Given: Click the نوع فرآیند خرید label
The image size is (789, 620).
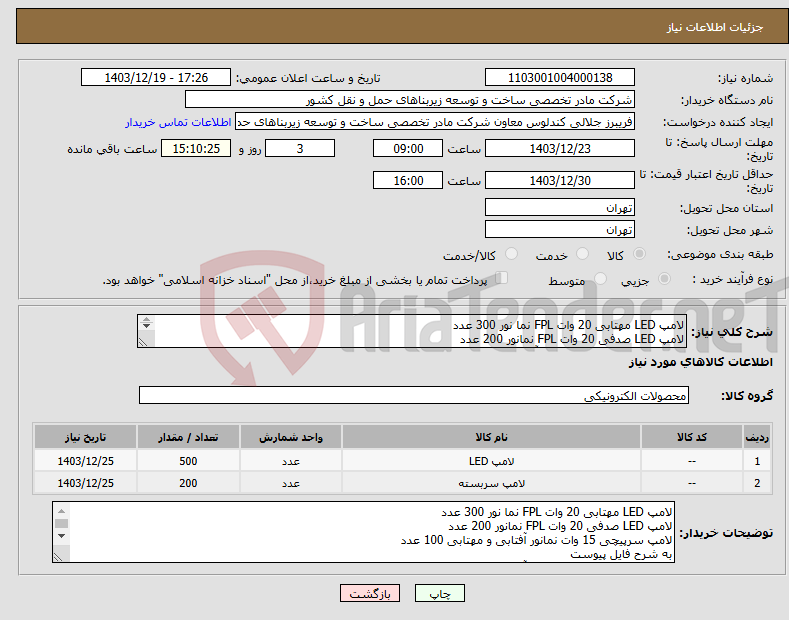Looking at the screenshot, I should tap(732, 279).
